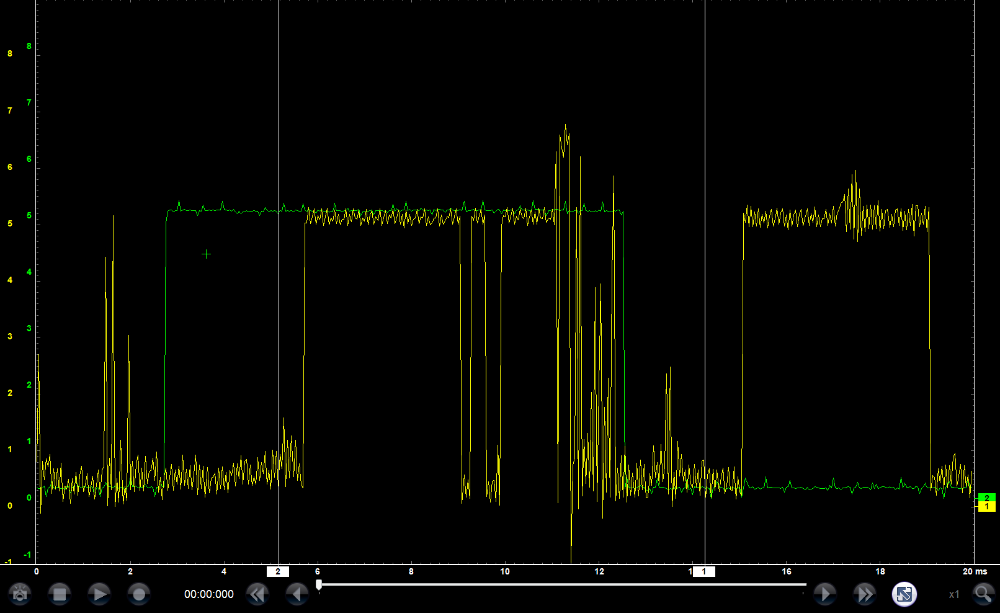
Task: Fast forward with the double-right arrow button
Action: [x=864, y=594]
